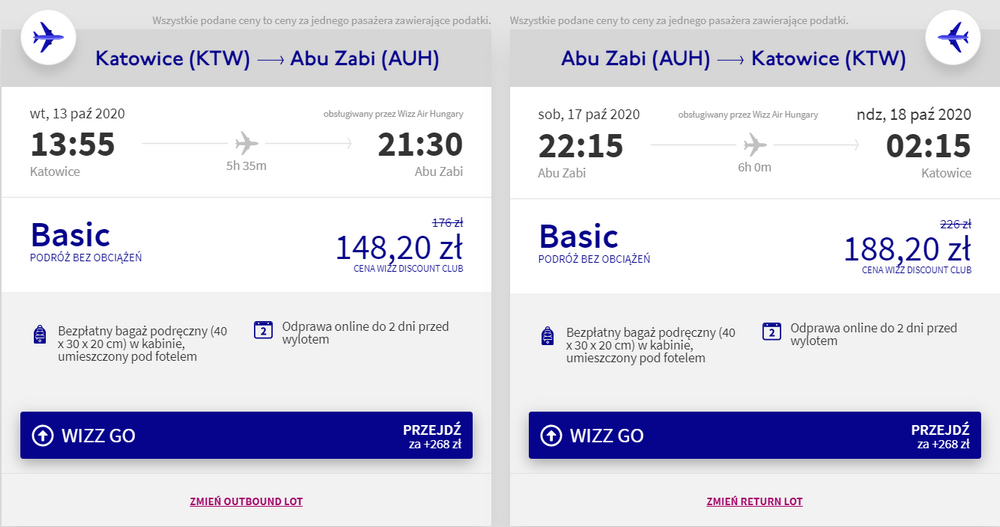Click the backpack icon in return flight card

pos(548,336)
